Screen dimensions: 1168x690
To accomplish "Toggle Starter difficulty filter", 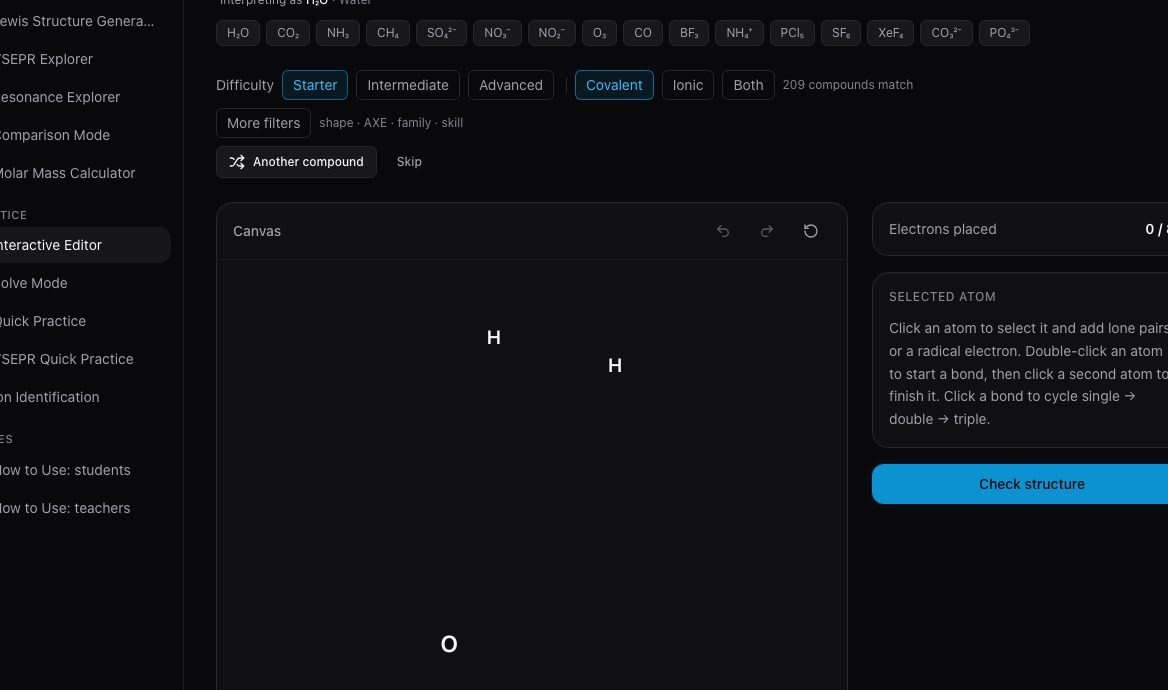I will click(315, 85).
